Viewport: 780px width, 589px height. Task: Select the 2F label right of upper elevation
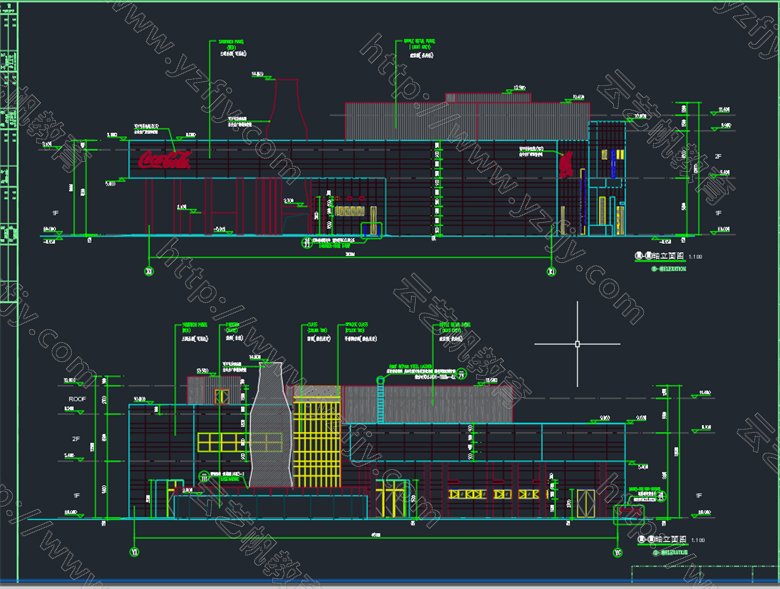(x=718, y=156)
